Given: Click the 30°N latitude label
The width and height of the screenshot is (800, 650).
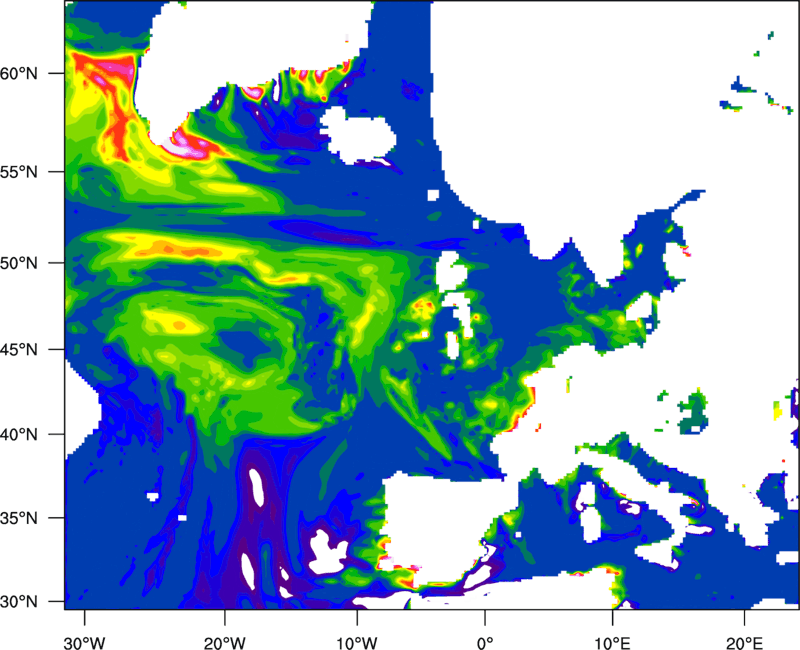Looking at the screenshot, I should click(19, 602).
